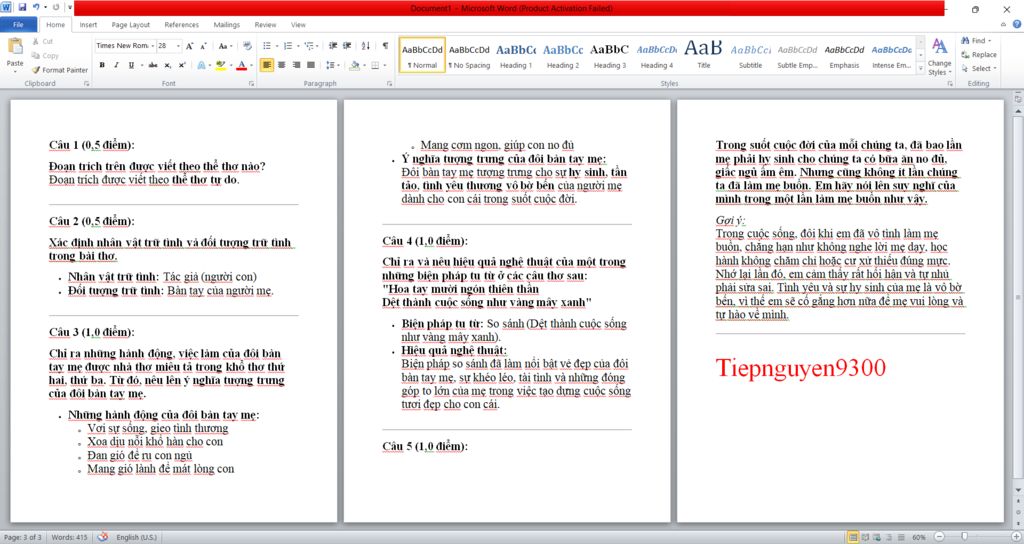The image size is (1024, 544).
Task: Open the font size 28 dropdown
Action: coord(178,46)
